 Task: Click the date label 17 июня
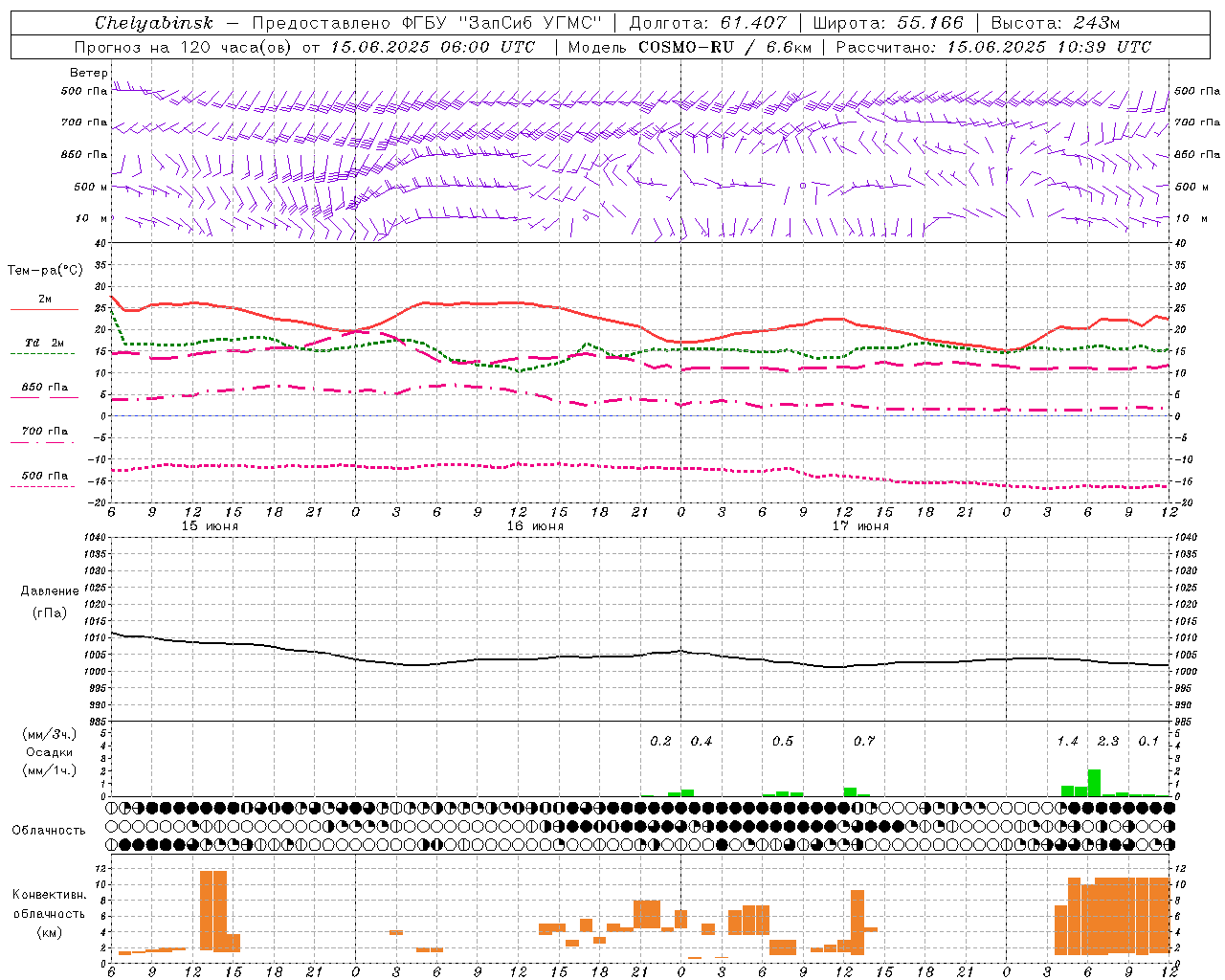pyautogui.click(x=860, y=526)
